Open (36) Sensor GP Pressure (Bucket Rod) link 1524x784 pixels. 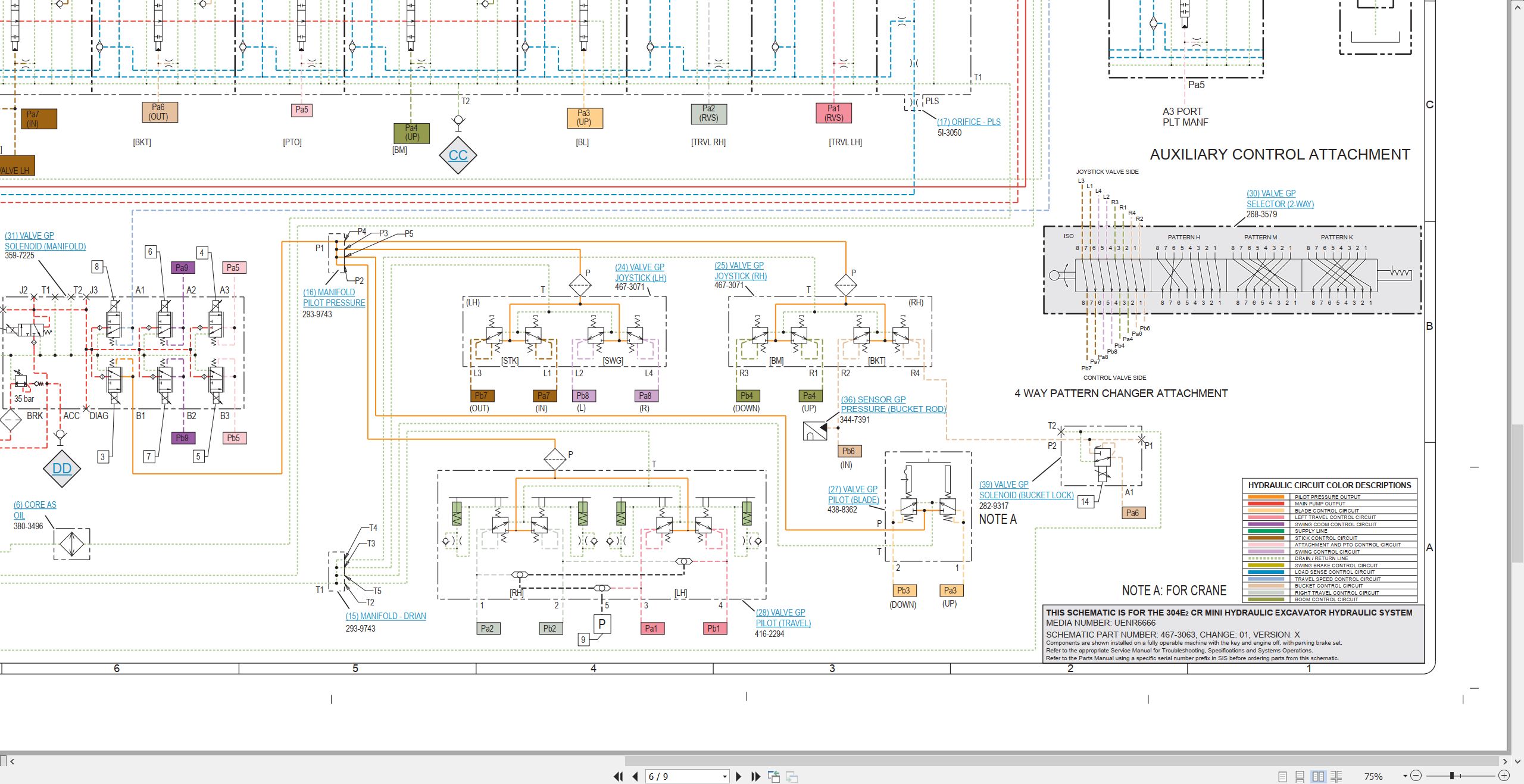click(x=893, y=404)
